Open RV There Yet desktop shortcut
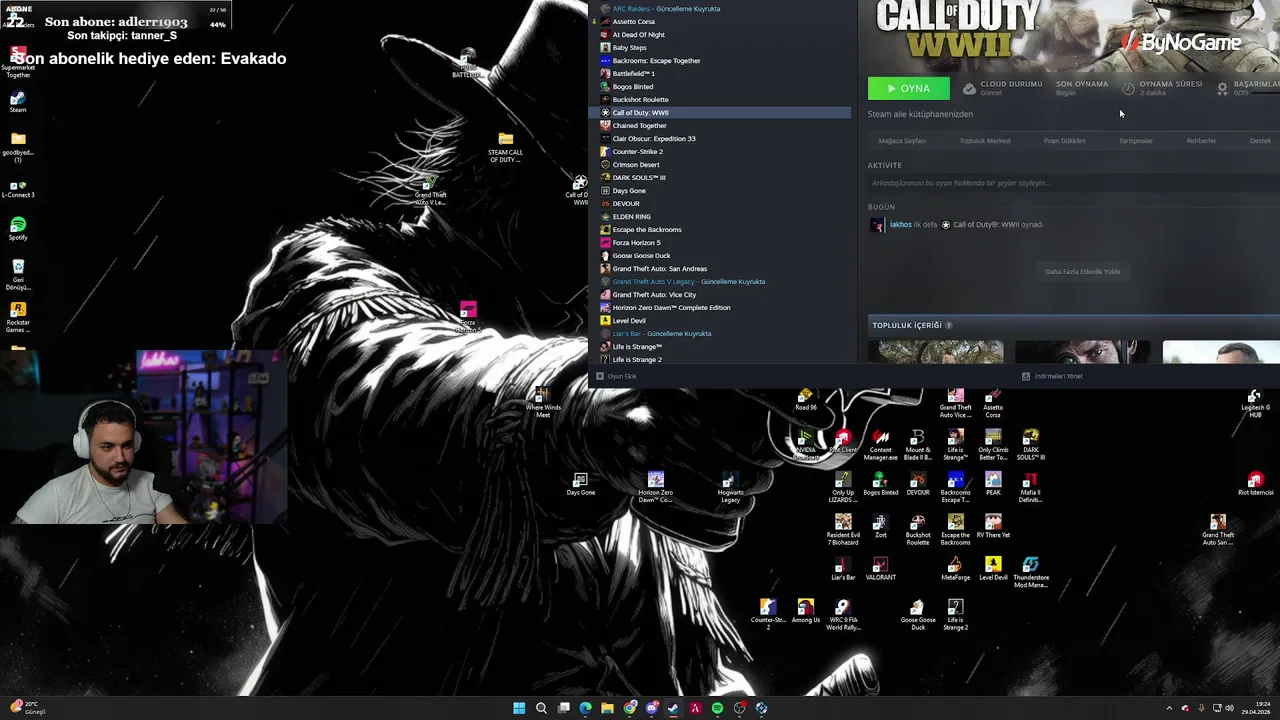Screen dimensions: 1280x720 point(993,527)
